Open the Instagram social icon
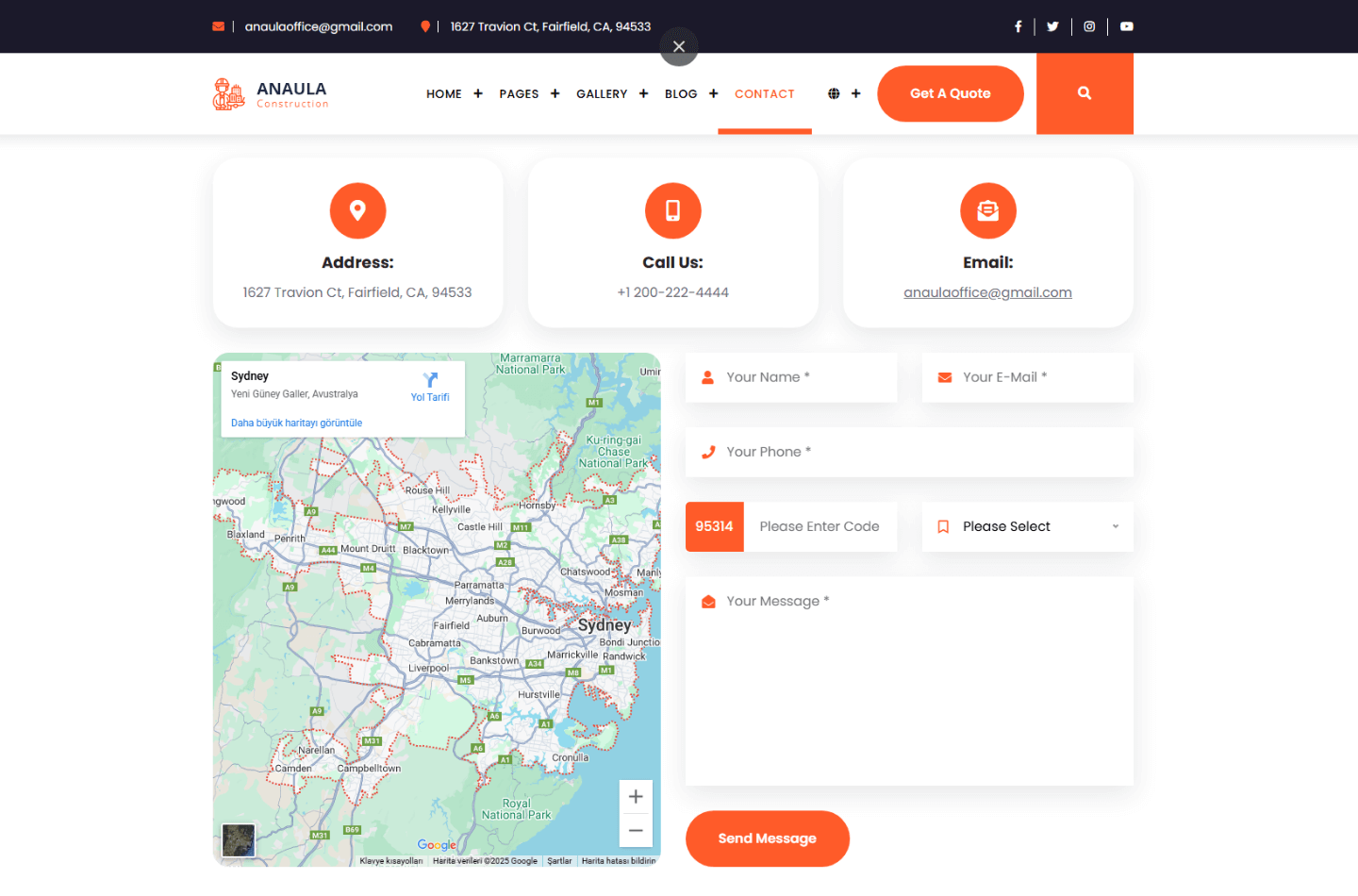Viewport: 1358px width, 896px height. (x=1089, y=26)
